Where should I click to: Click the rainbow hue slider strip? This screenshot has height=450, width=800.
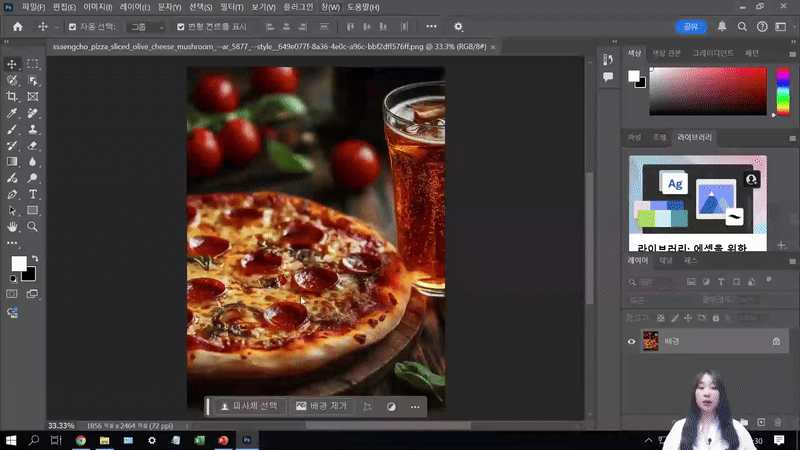pos(783,93)
